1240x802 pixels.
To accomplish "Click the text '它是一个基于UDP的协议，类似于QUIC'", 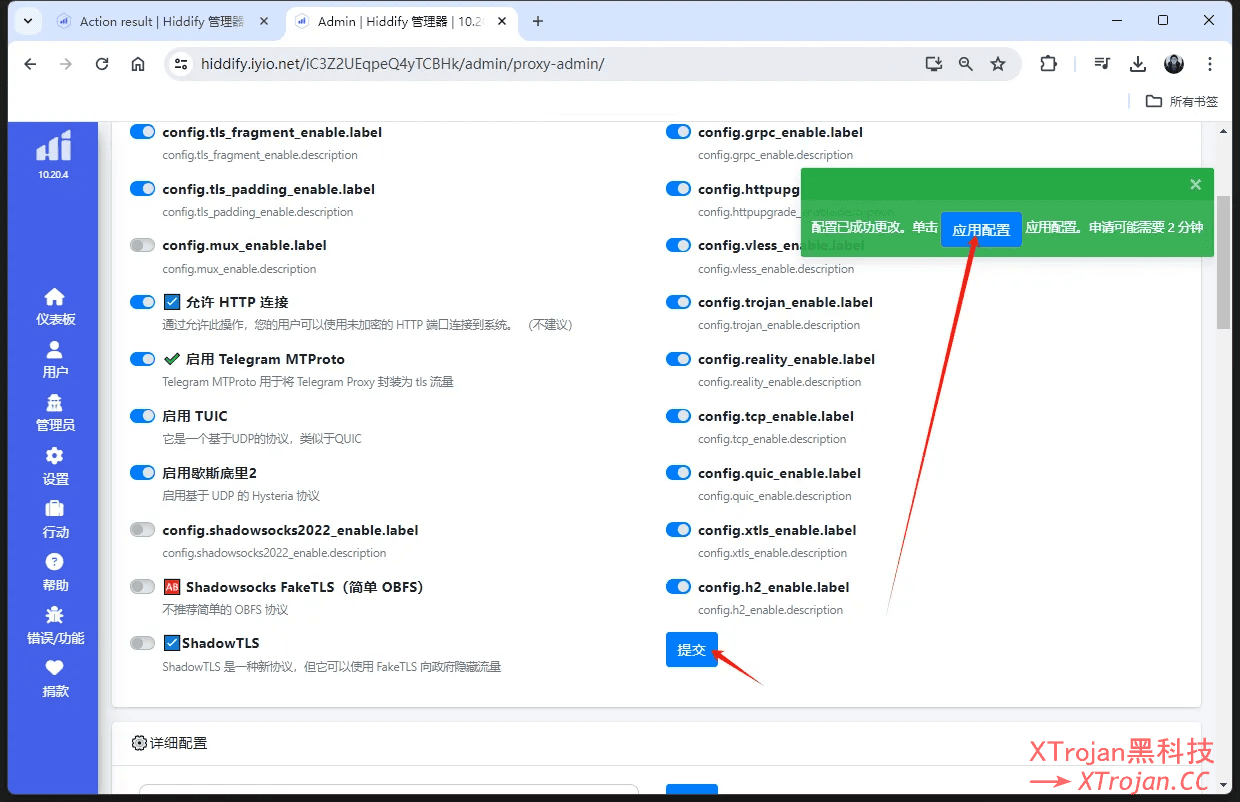I will pyautogui.click(x=262, y=439).
